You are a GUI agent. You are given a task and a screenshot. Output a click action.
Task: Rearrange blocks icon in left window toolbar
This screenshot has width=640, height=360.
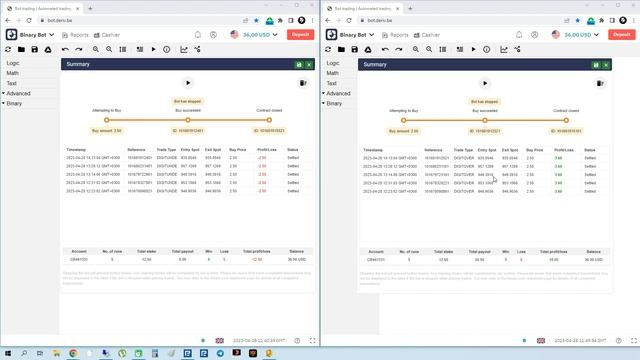[x=122, y=49]
